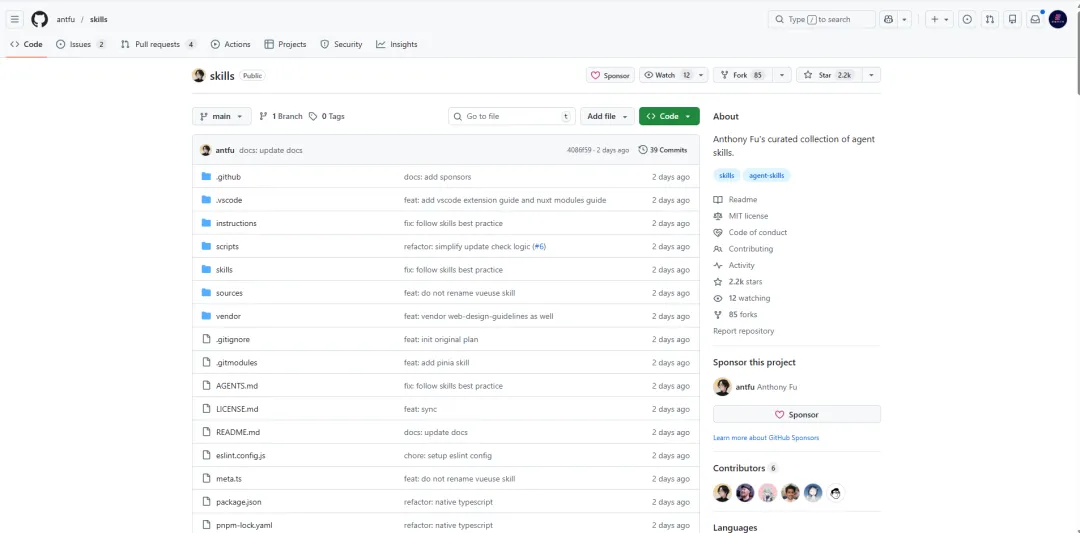Click the file icon beside package.json

(206, 501)
